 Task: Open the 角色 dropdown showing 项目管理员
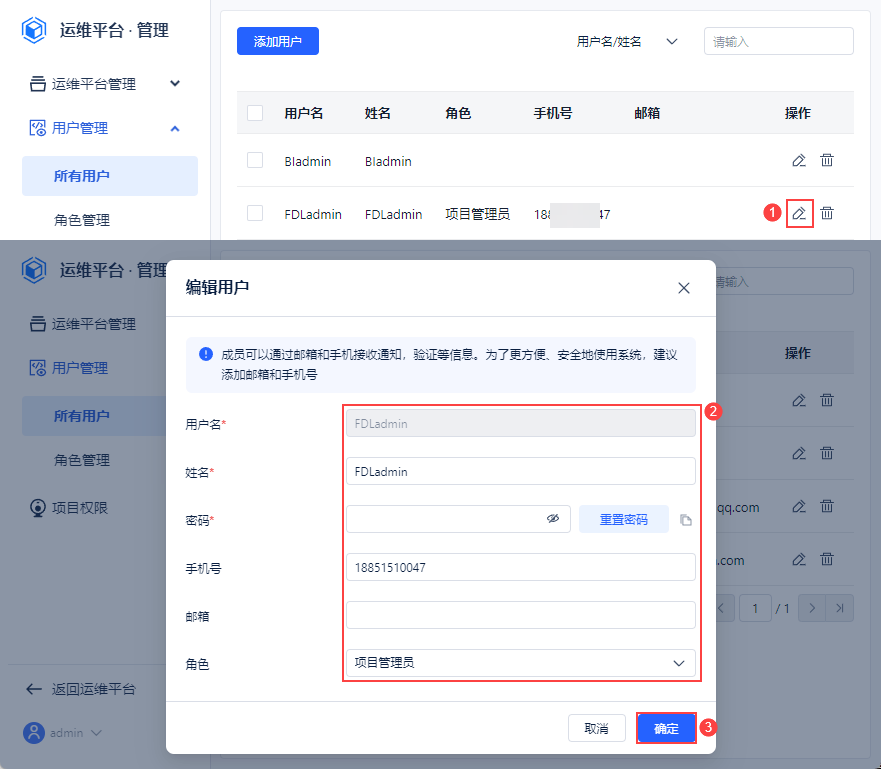(521, 663)
